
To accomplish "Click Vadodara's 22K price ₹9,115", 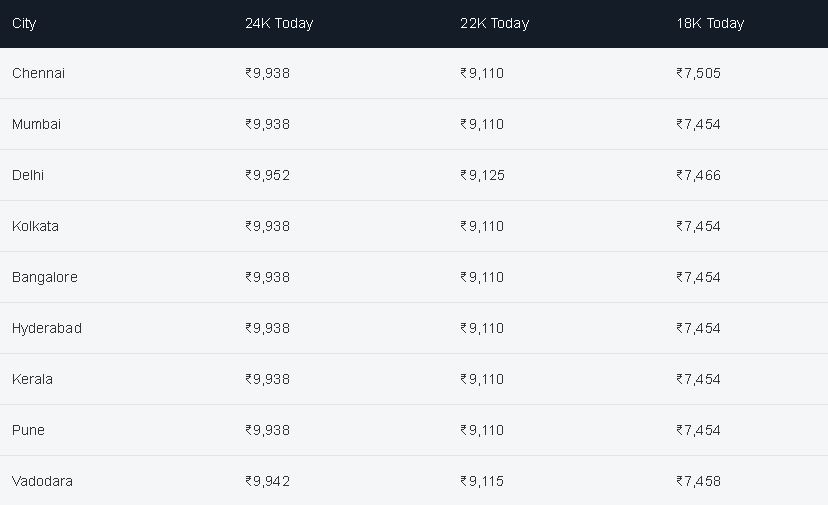I will (482, 481).
